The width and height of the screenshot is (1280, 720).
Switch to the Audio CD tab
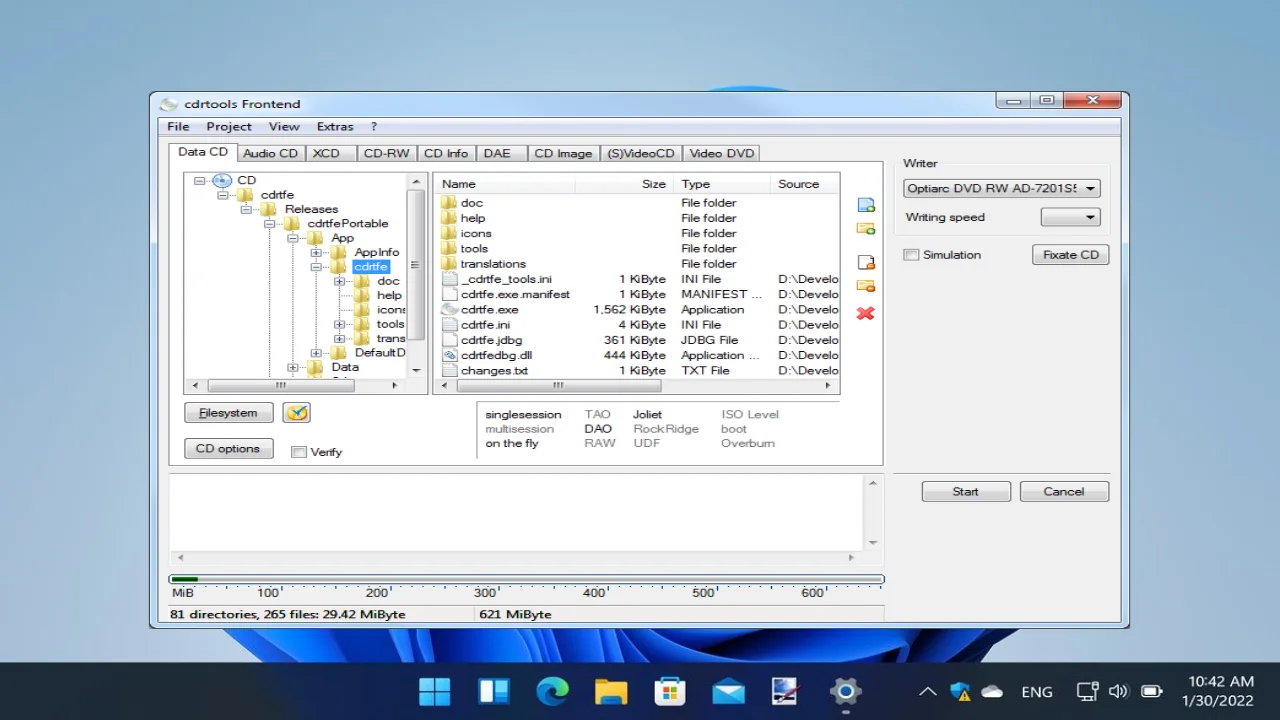[270, 153]
